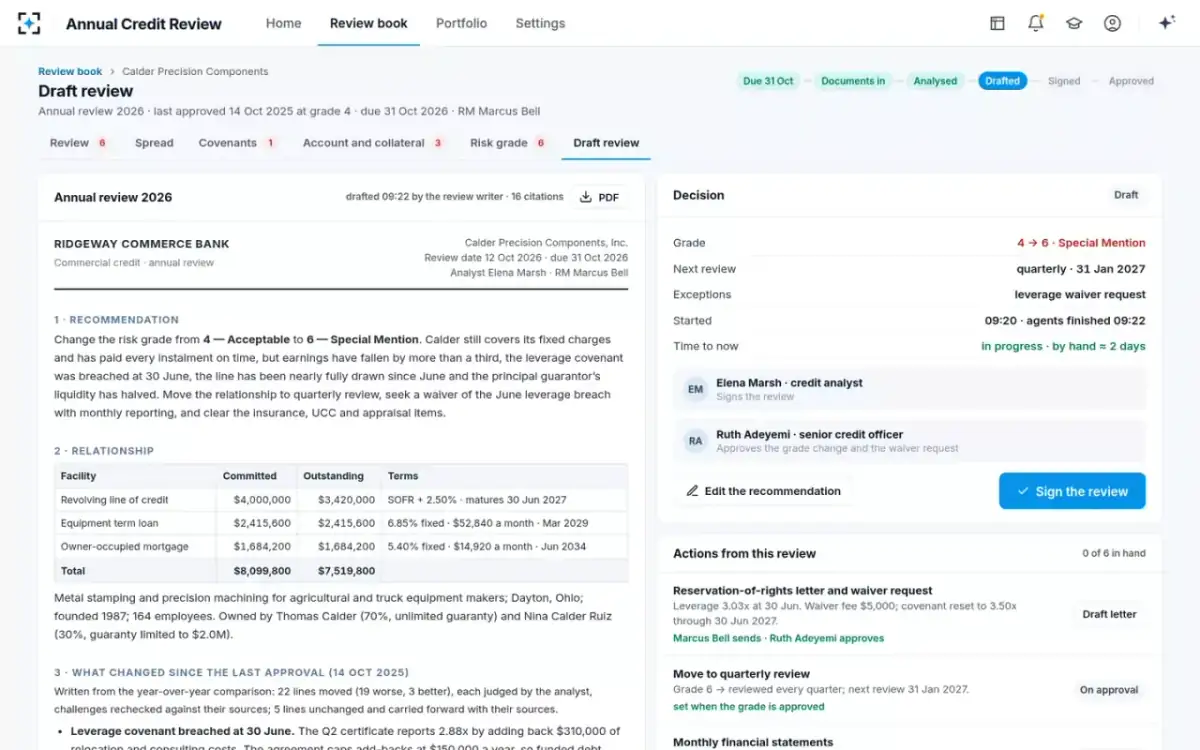Open the layout panel icon in header
This screenshot has width=1200, height=750.
click(997, 23)
